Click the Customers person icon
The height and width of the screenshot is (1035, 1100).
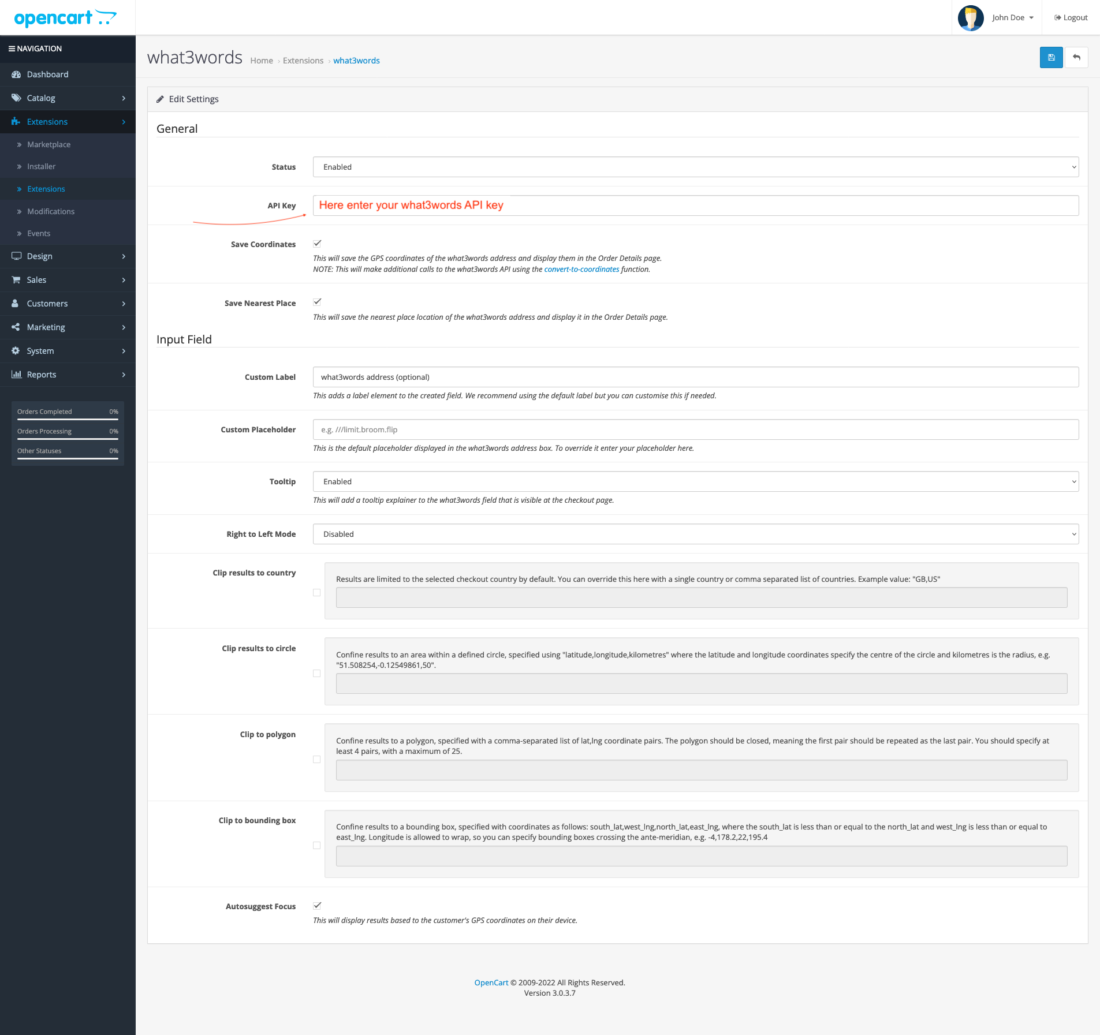pos(15,304)
